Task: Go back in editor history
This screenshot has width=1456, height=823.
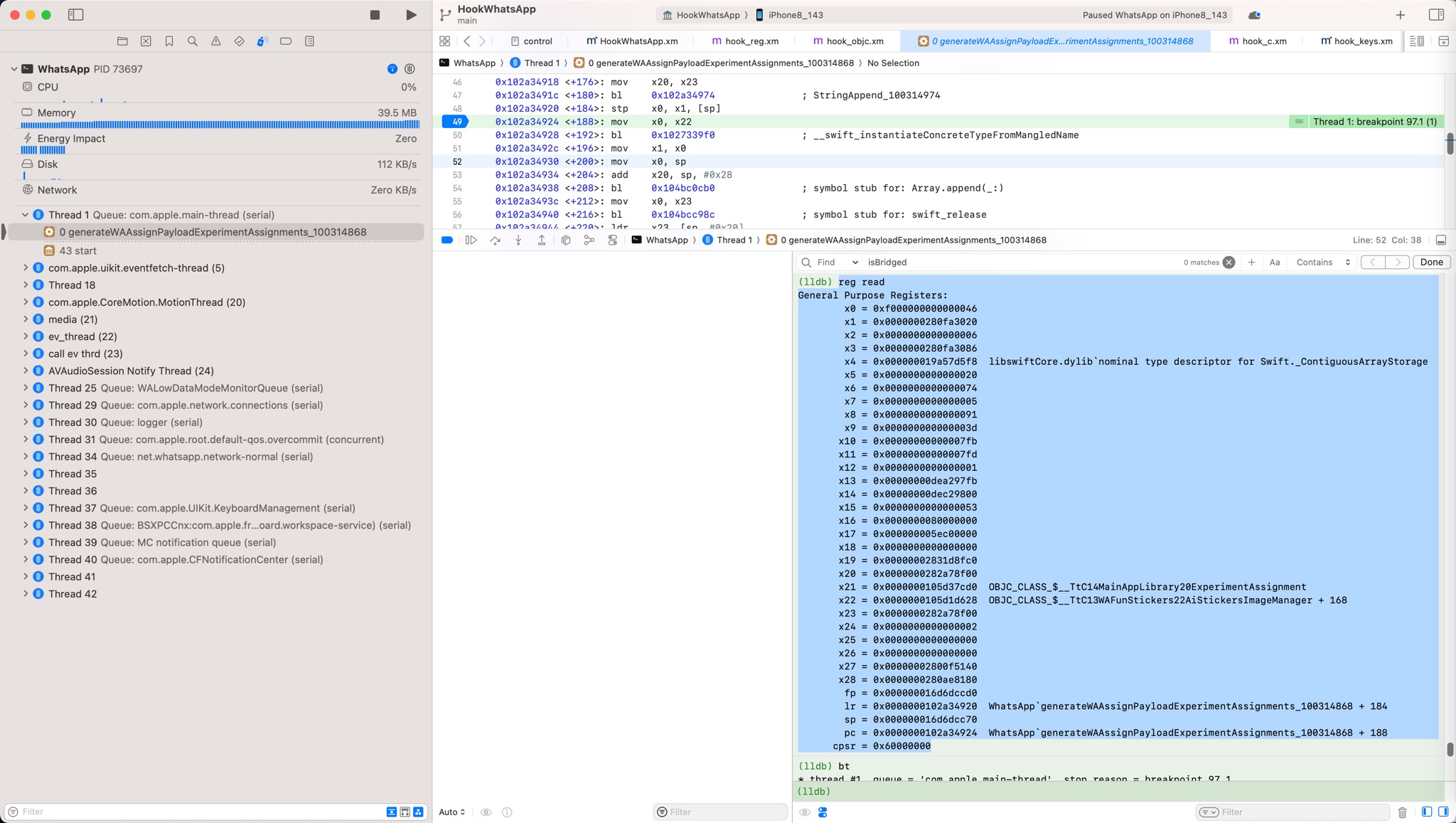Action: [467, 41]
